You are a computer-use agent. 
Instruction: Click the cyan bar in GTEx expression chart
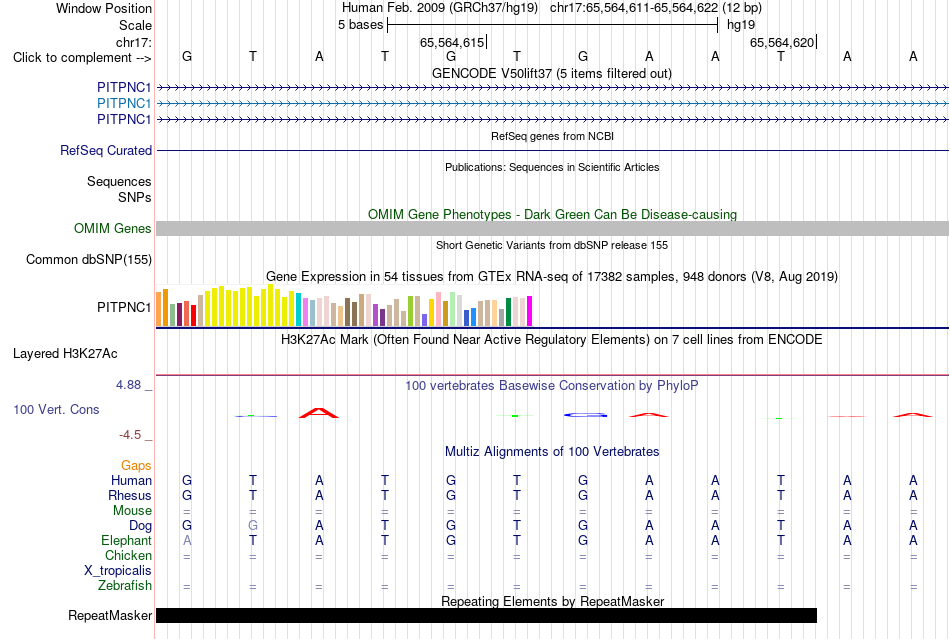pyautogui.click(x=299, y=310)
